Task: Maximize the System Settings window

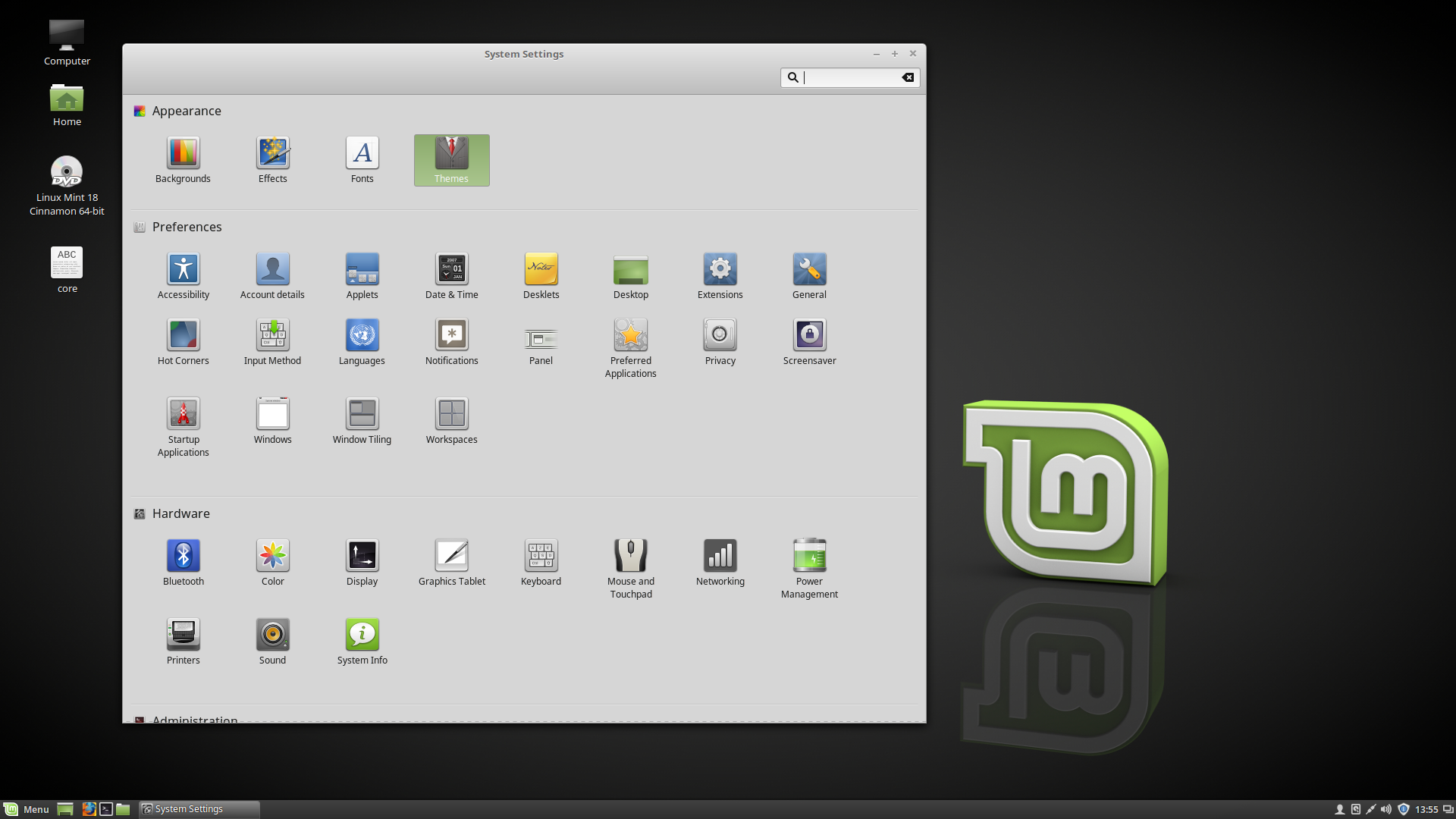Action: [895, 54]
